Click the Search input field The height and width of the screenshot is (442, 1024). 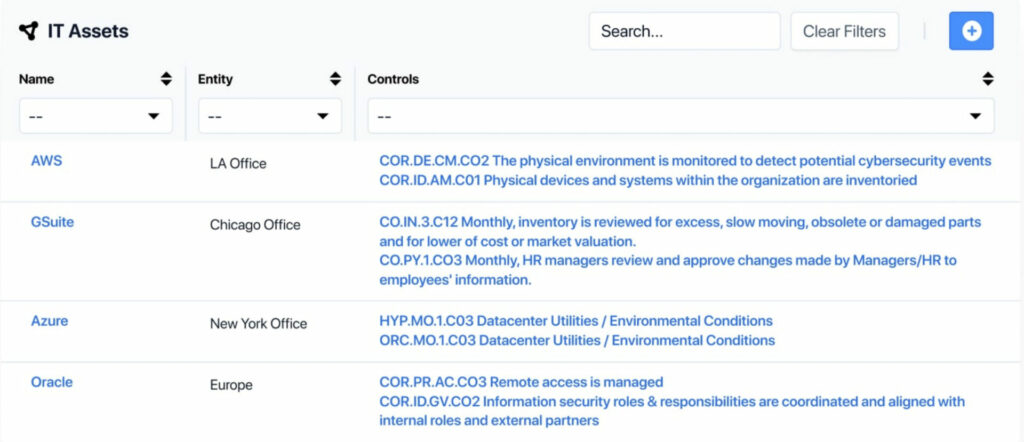pos(684,31)
